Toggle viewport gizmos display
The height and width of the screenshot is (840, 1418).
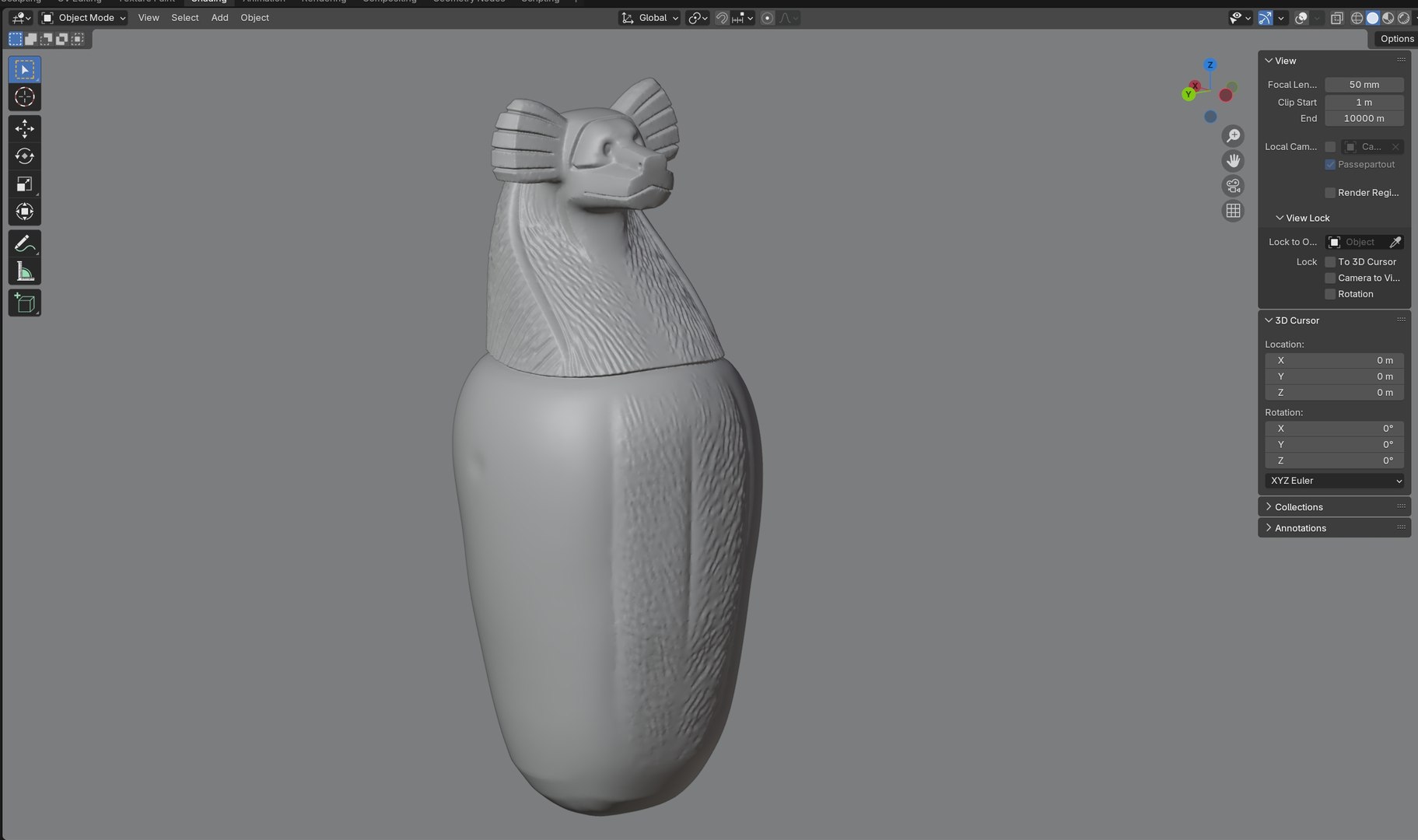[x=1266, y=18]
